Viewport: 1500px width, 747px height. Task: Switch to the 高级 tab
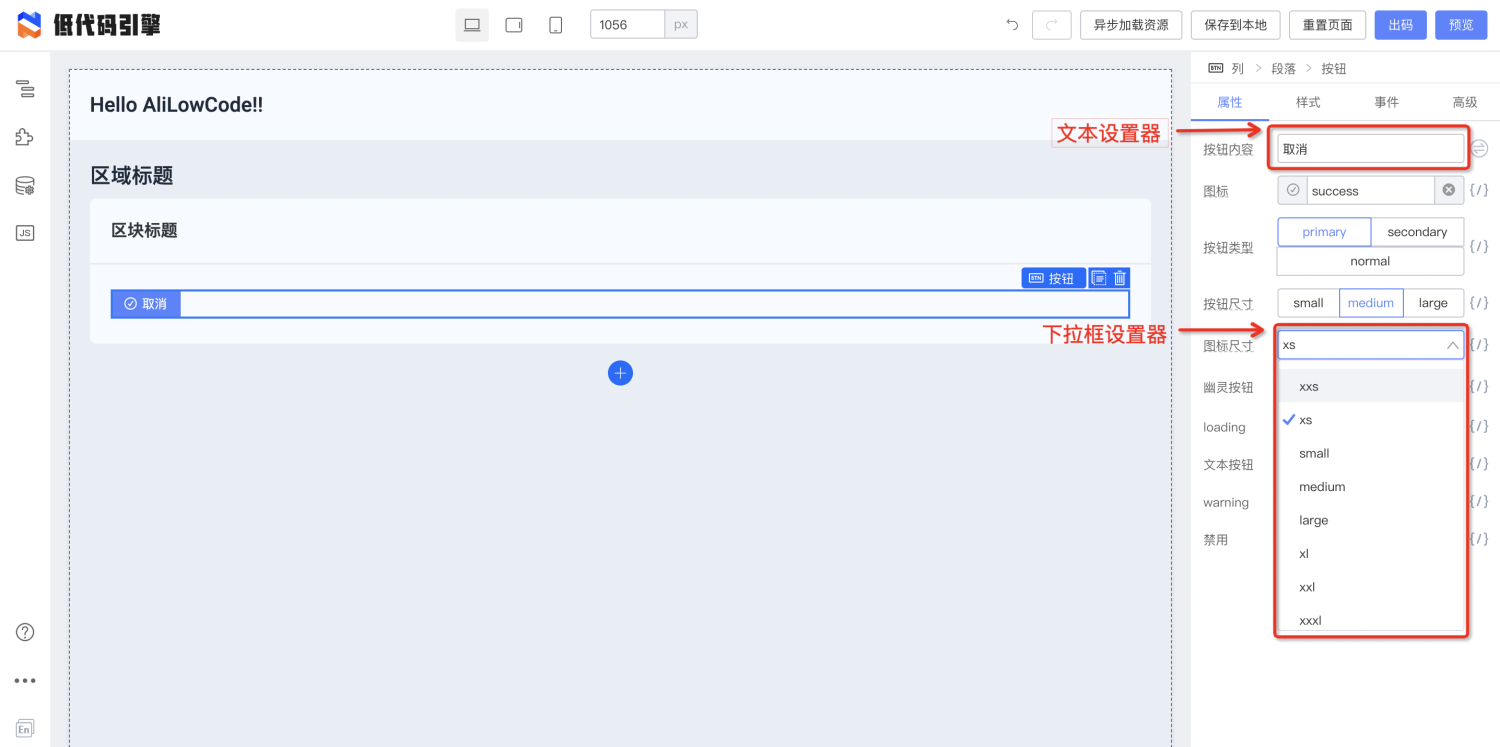[x=1465, y=102]
